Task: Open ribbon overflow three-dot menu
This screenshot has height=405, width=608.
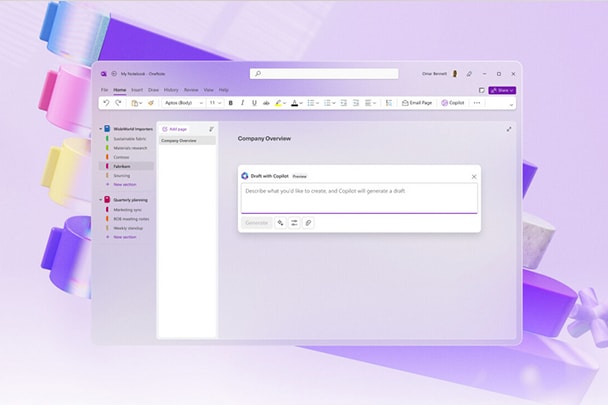Action: point(477,103)
